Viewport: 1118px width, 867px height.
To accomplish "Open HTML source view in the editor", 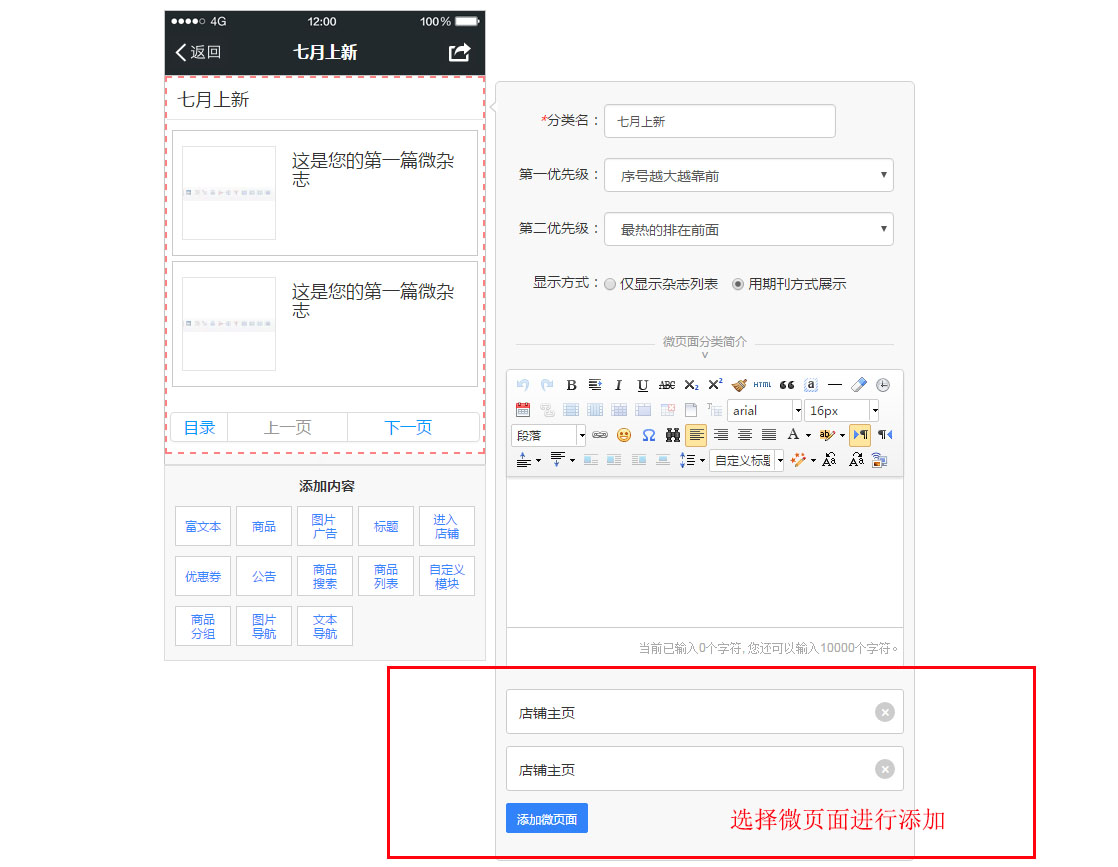I will pos(762,385).
